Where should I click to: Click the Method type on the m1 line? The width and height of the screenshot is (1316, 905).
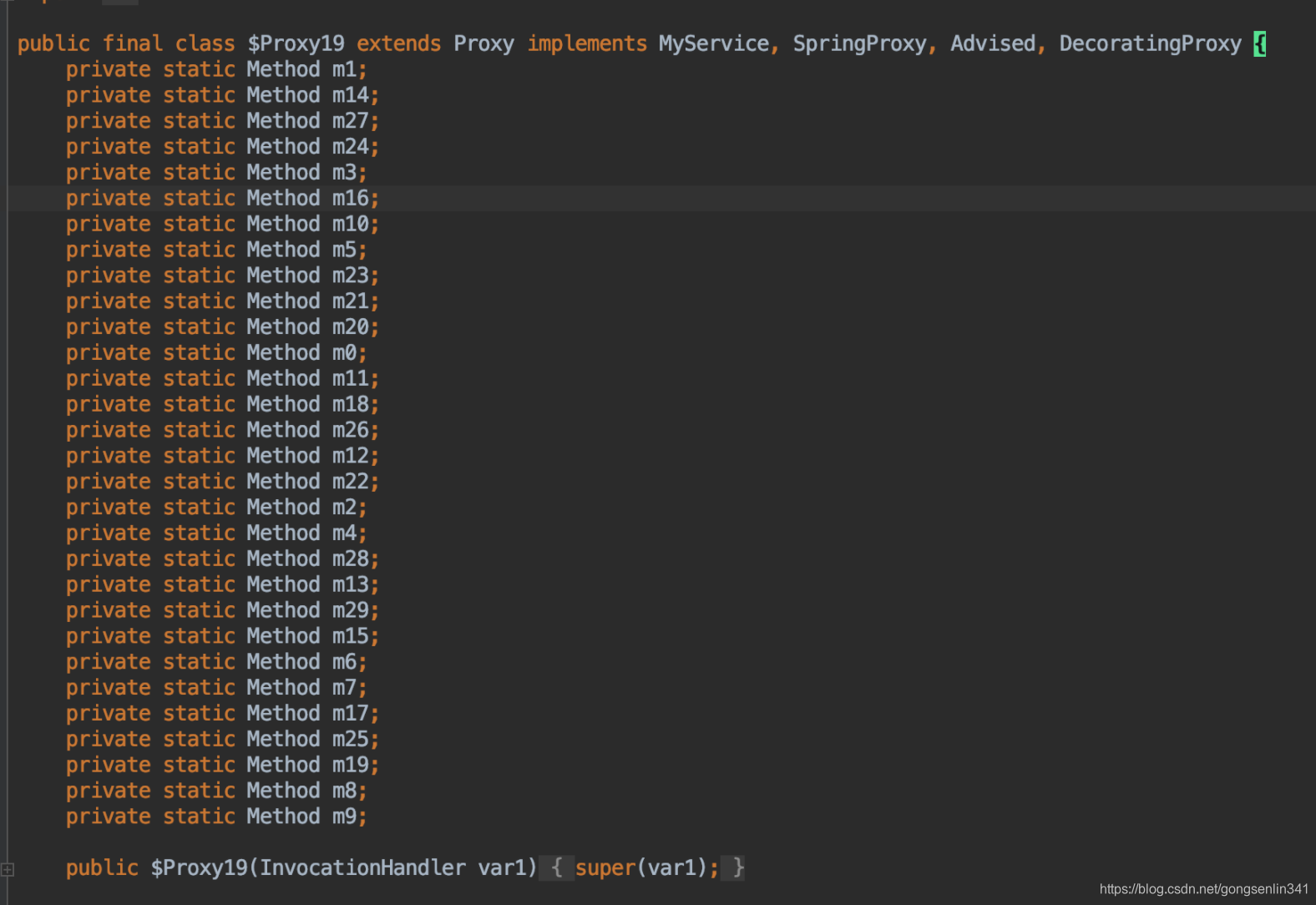point(283,69)
